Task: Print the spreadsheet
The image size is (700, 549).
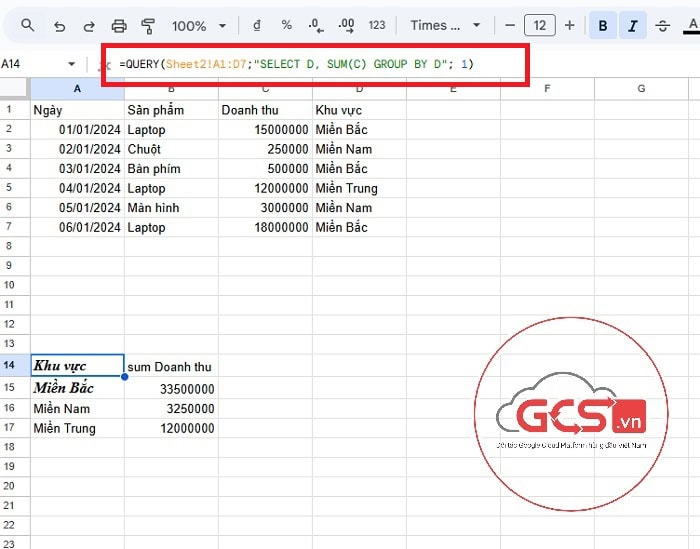Action: coord(119,25)
